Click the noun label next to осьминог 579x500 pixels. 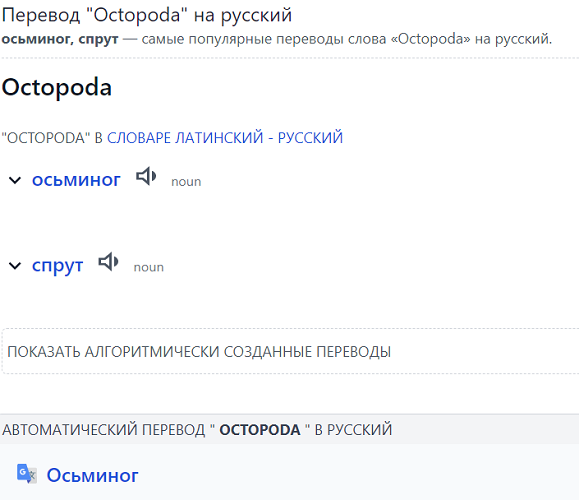tap(186, 182)
